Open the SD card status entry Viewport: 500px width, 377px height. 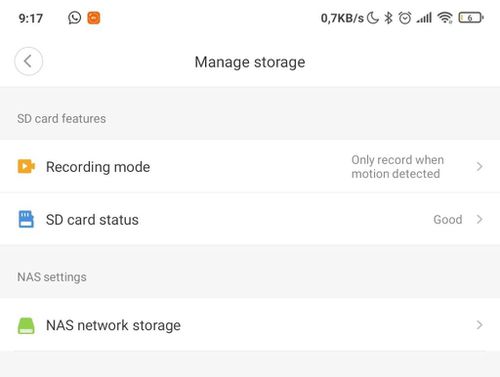pos(250,219)
